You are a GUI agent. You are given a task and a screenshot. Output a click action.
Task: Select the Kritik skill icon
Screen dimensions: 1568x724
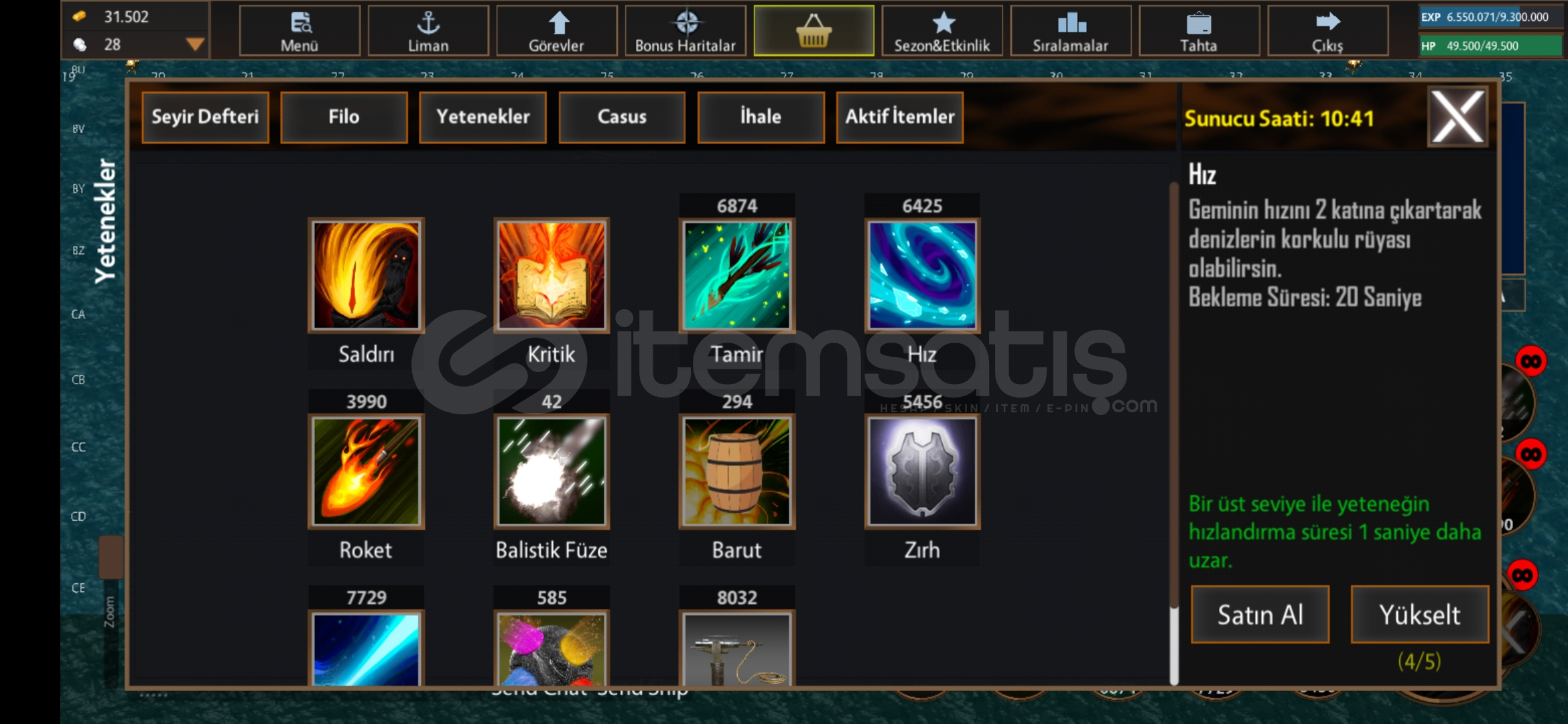pos(551,276)
